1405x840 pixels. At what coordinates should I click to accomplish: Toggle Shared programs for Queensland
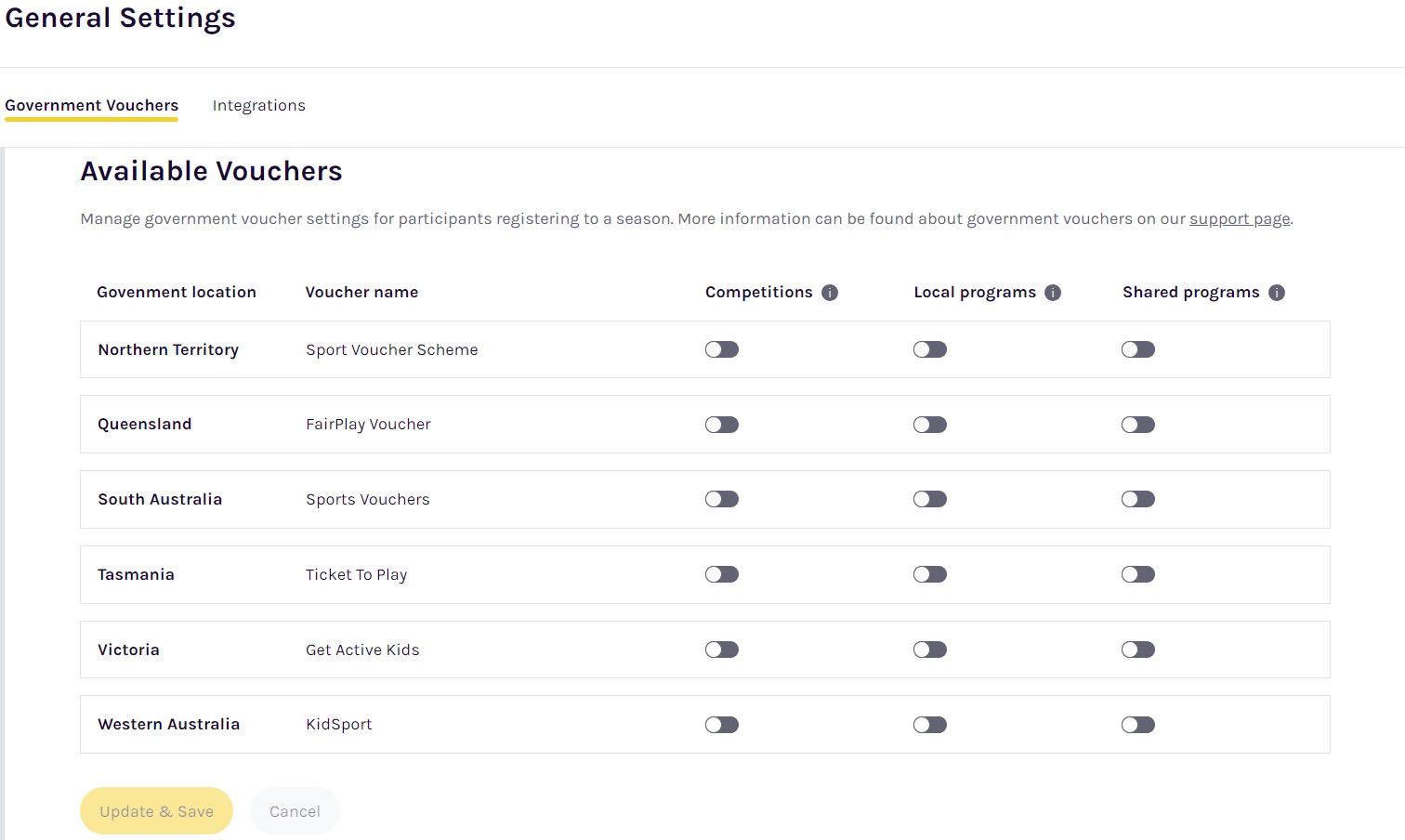click(1137, 425)
